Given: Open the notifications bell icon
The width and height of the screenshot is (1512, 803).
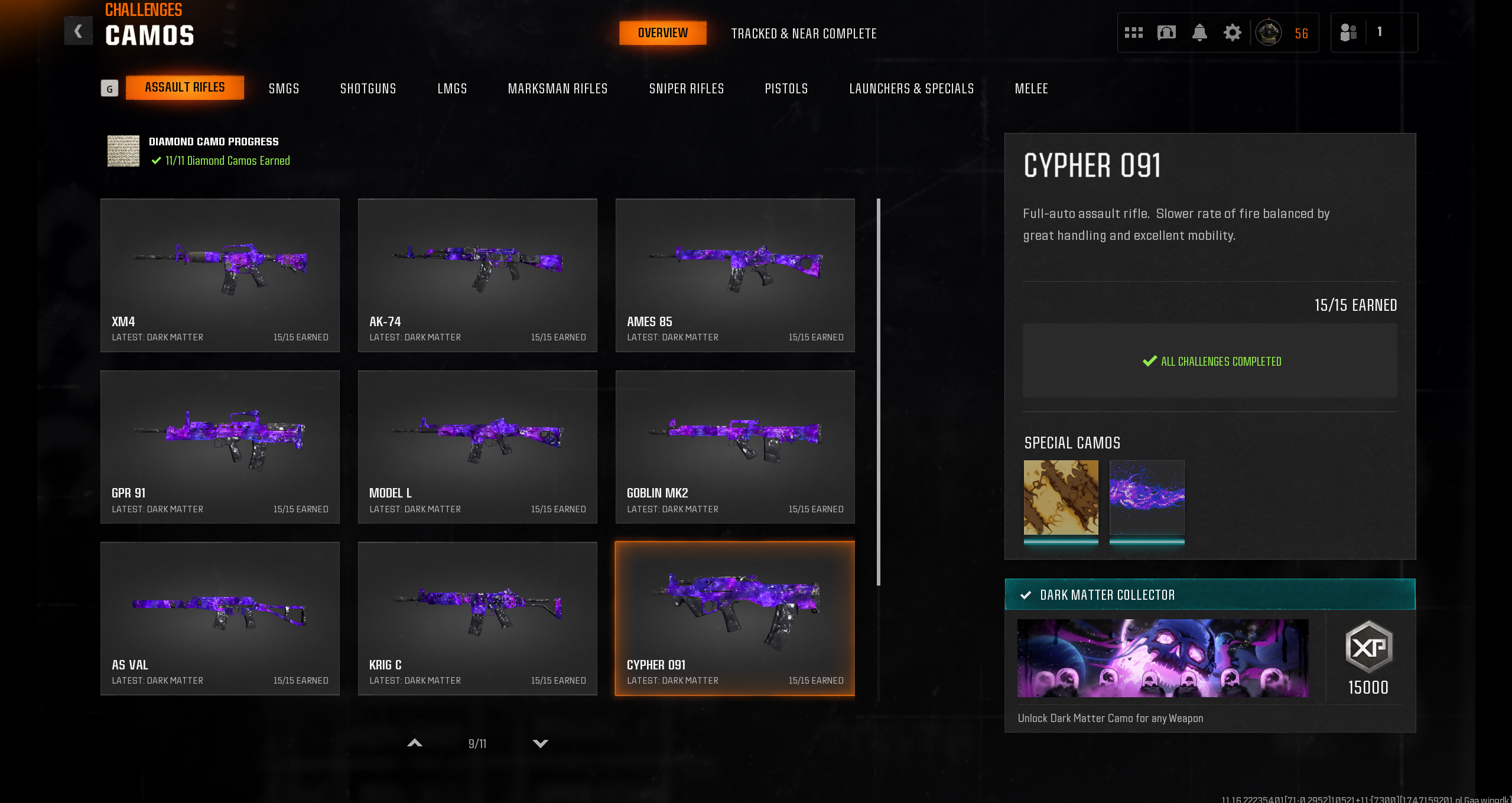Looking at the screenshot, I should 1199,32.
